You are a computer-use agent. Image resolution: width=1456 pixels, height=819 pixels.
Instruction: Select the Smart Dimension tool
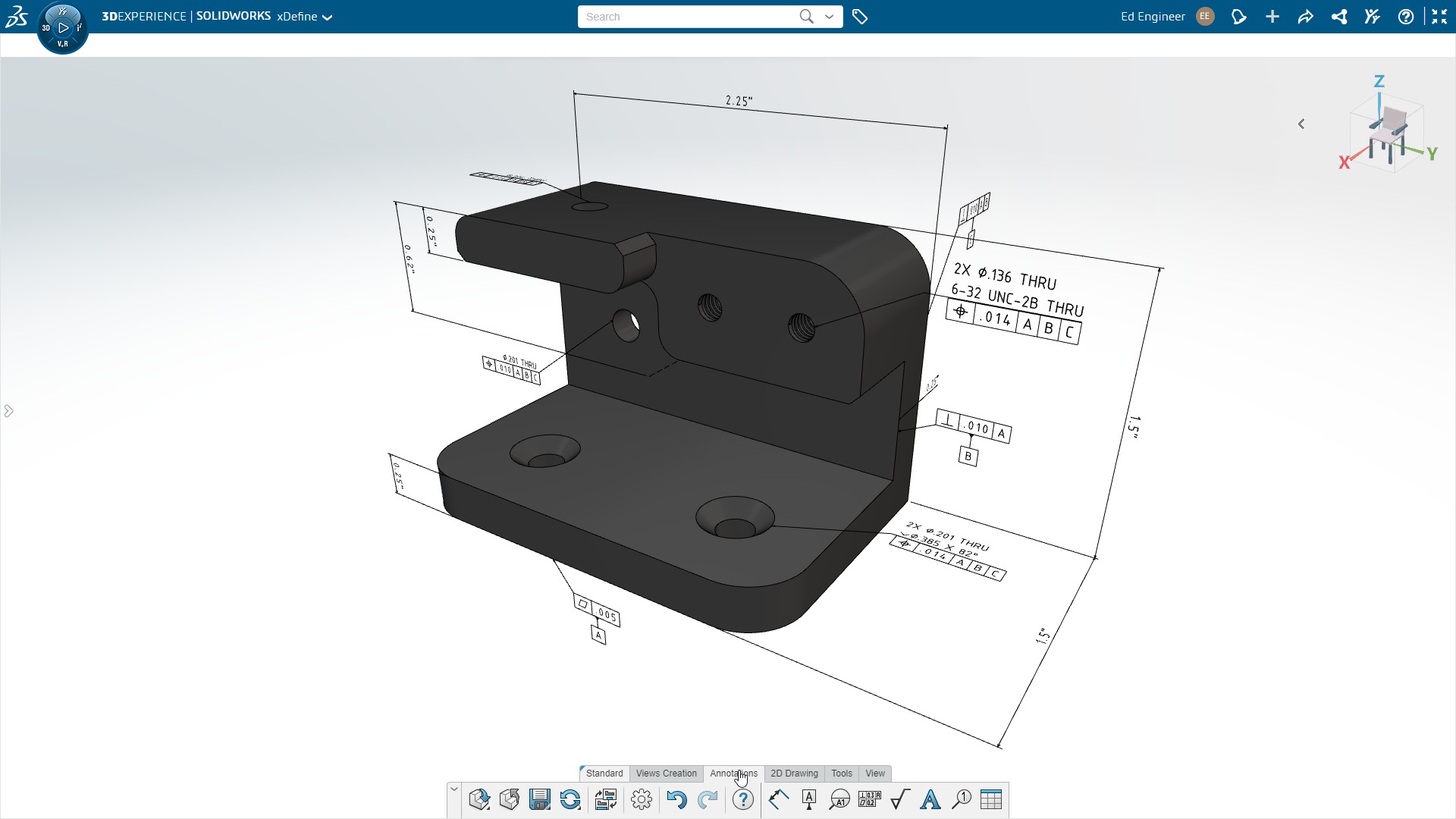pos(778,799)
